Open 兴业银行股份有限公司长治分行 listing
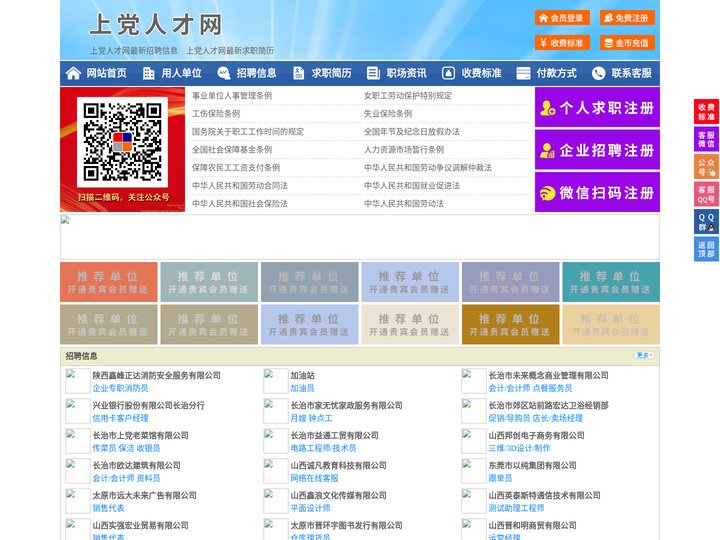This screenshot has height=540, width=720. pyautogui.click(x=148, y=405)
